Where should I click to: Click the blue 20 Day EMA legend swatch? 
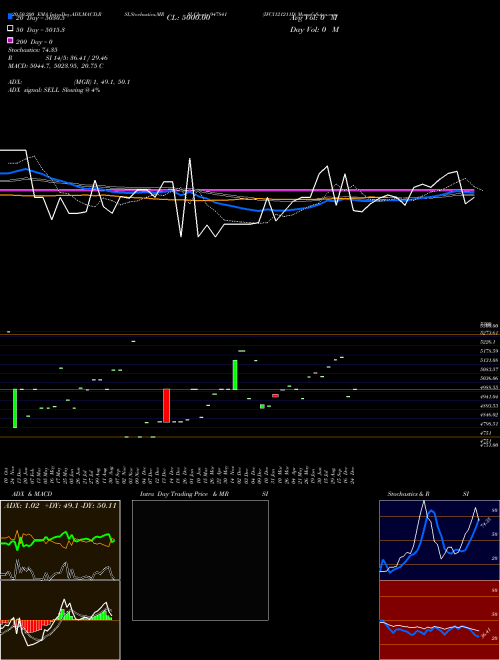[x=11, y=16]
